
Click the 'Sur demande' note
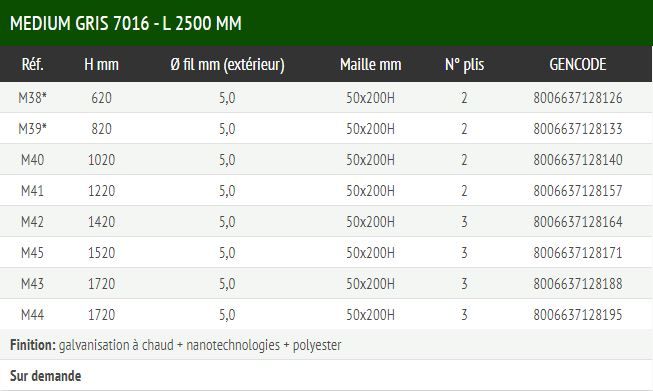[x=45, y=376]
